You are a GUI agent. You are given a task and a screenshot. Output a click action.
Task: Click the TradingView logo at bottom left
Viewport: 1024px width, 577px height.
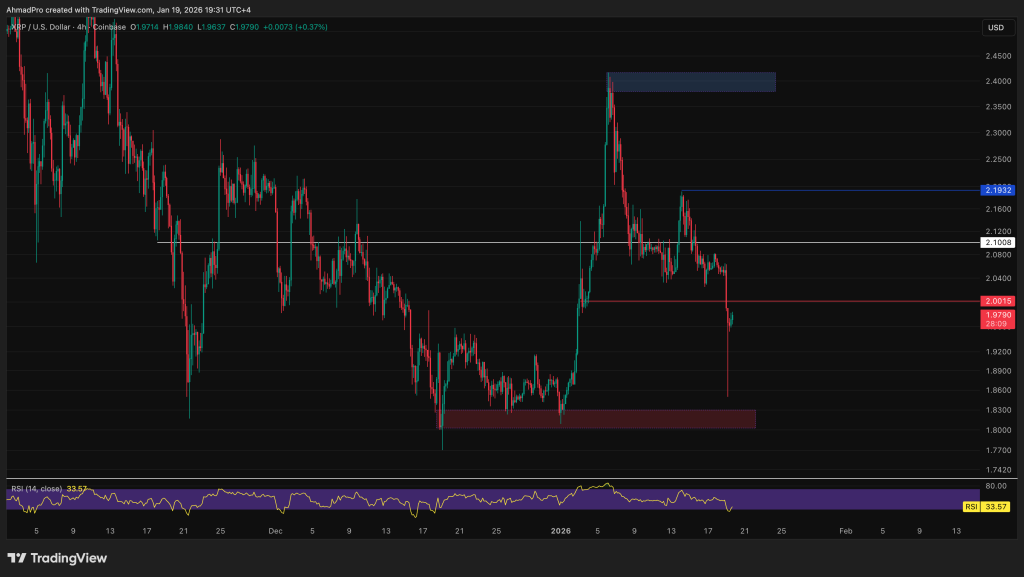(x=57, y=558)
